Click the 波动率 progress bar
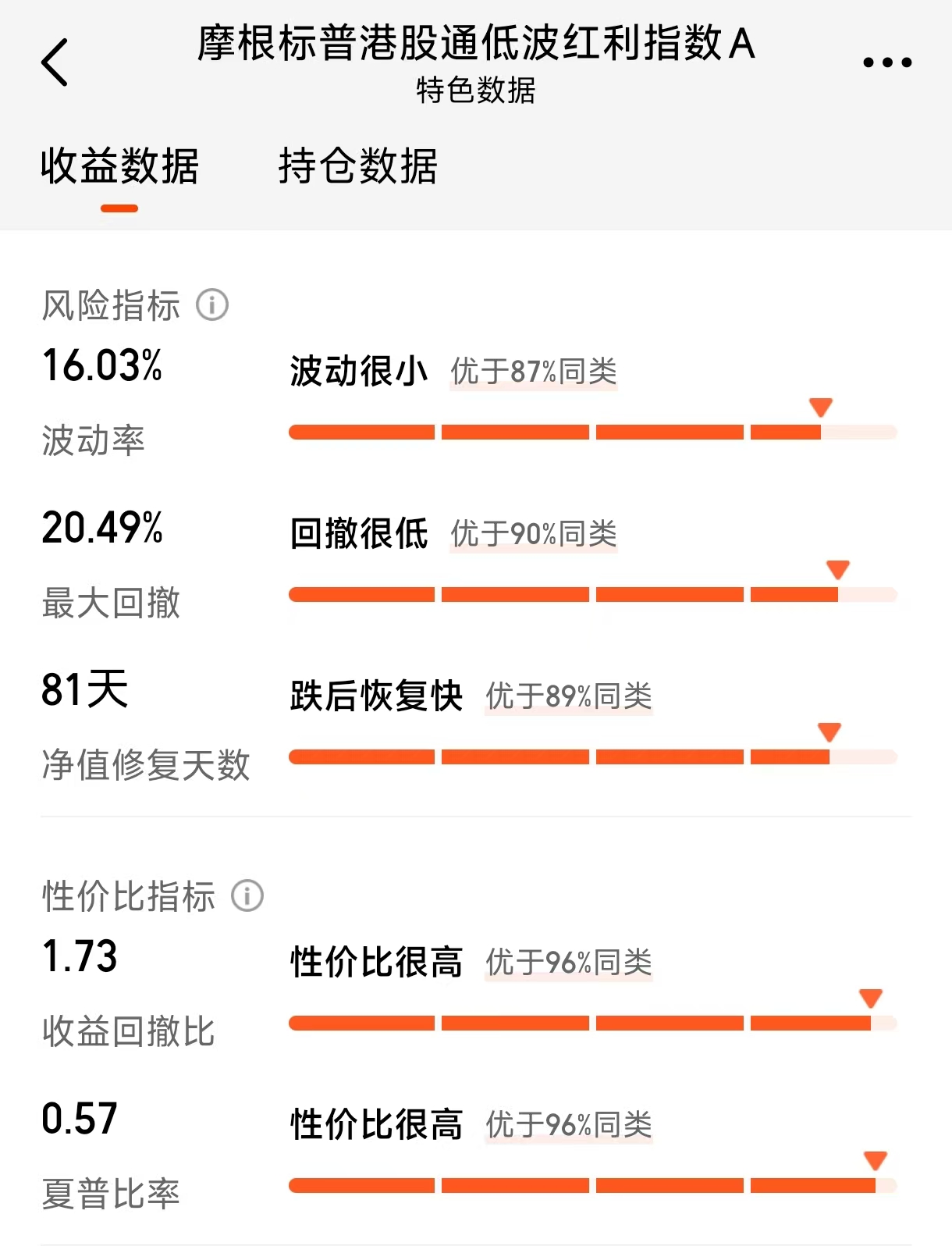952x1246 pixels. pyautogui.click(x=593, y=433)
